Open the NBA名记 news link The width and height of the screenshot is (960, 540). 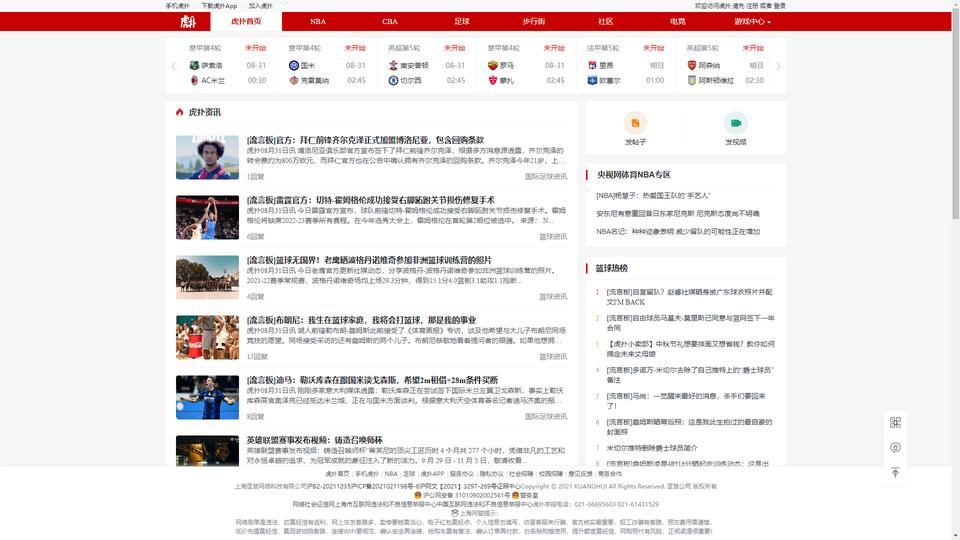(678, 231)
